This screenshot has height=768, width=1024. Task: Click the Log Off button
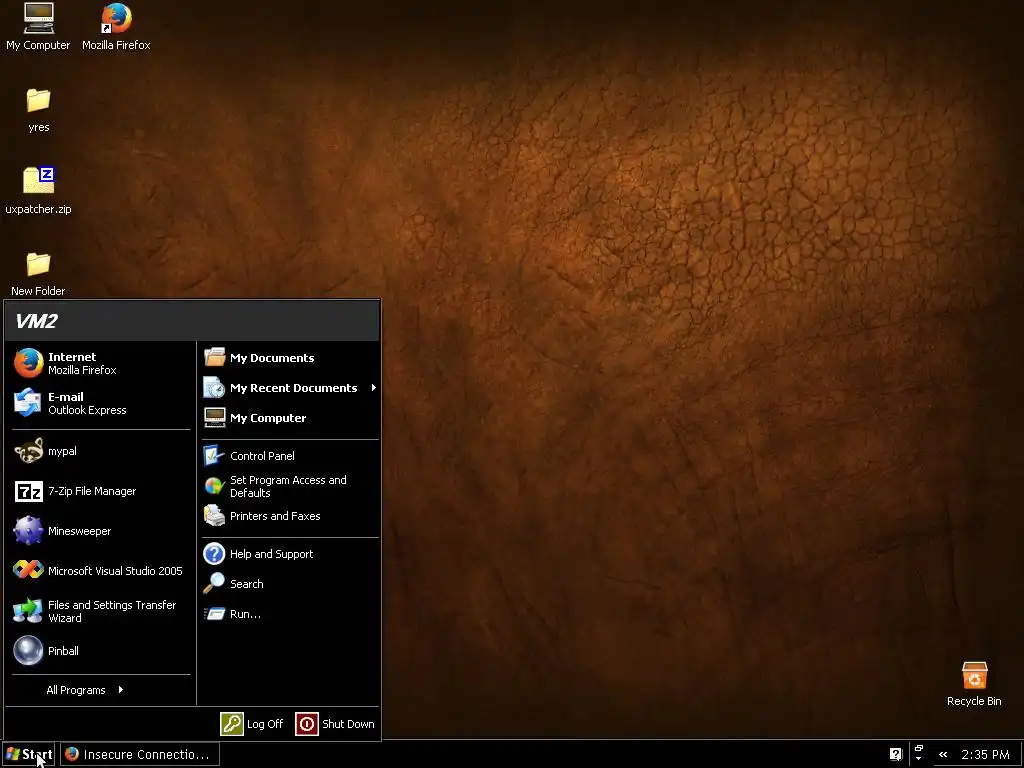252,724
